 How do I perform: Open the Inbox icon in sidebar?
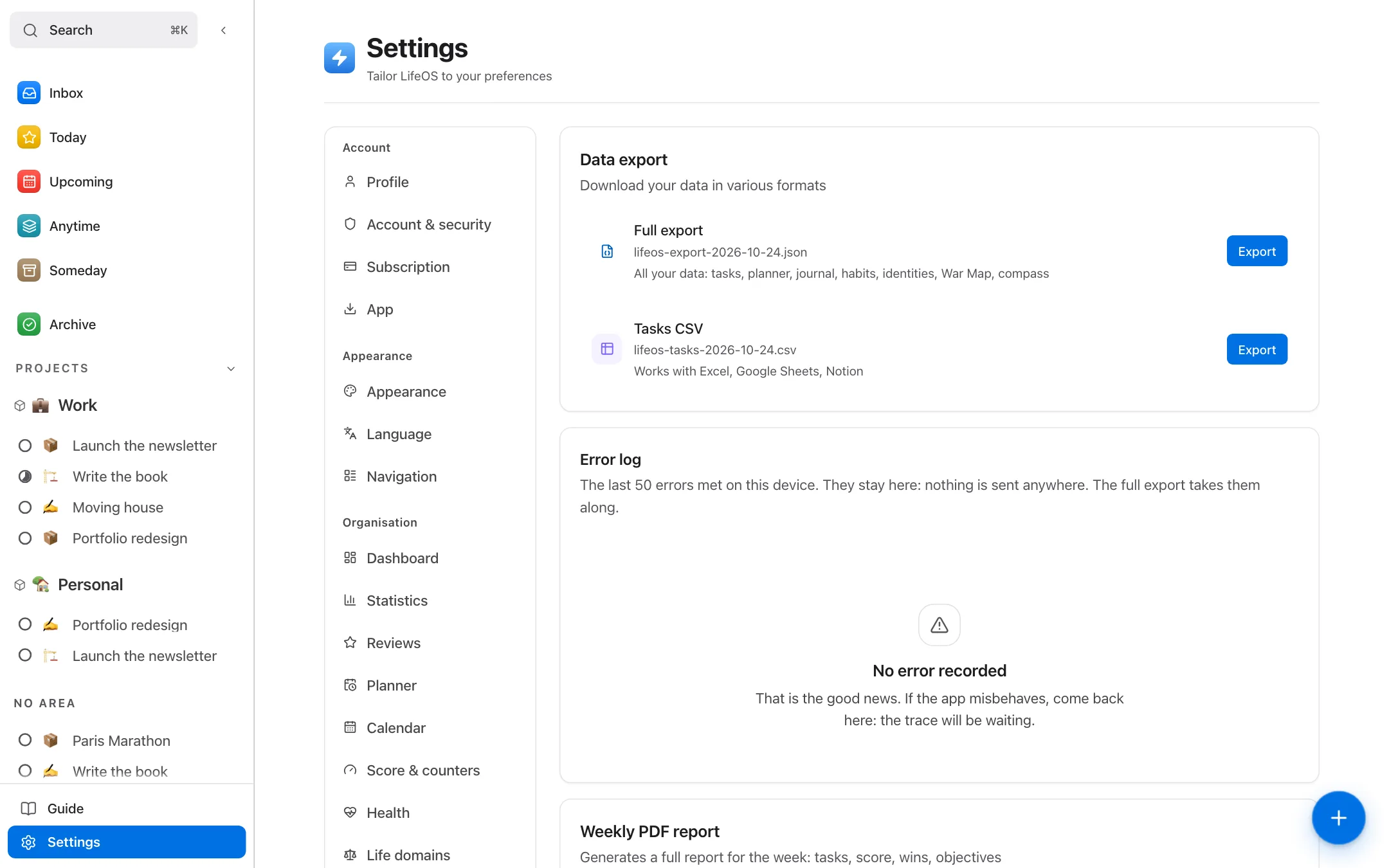[x=29, y=93]
